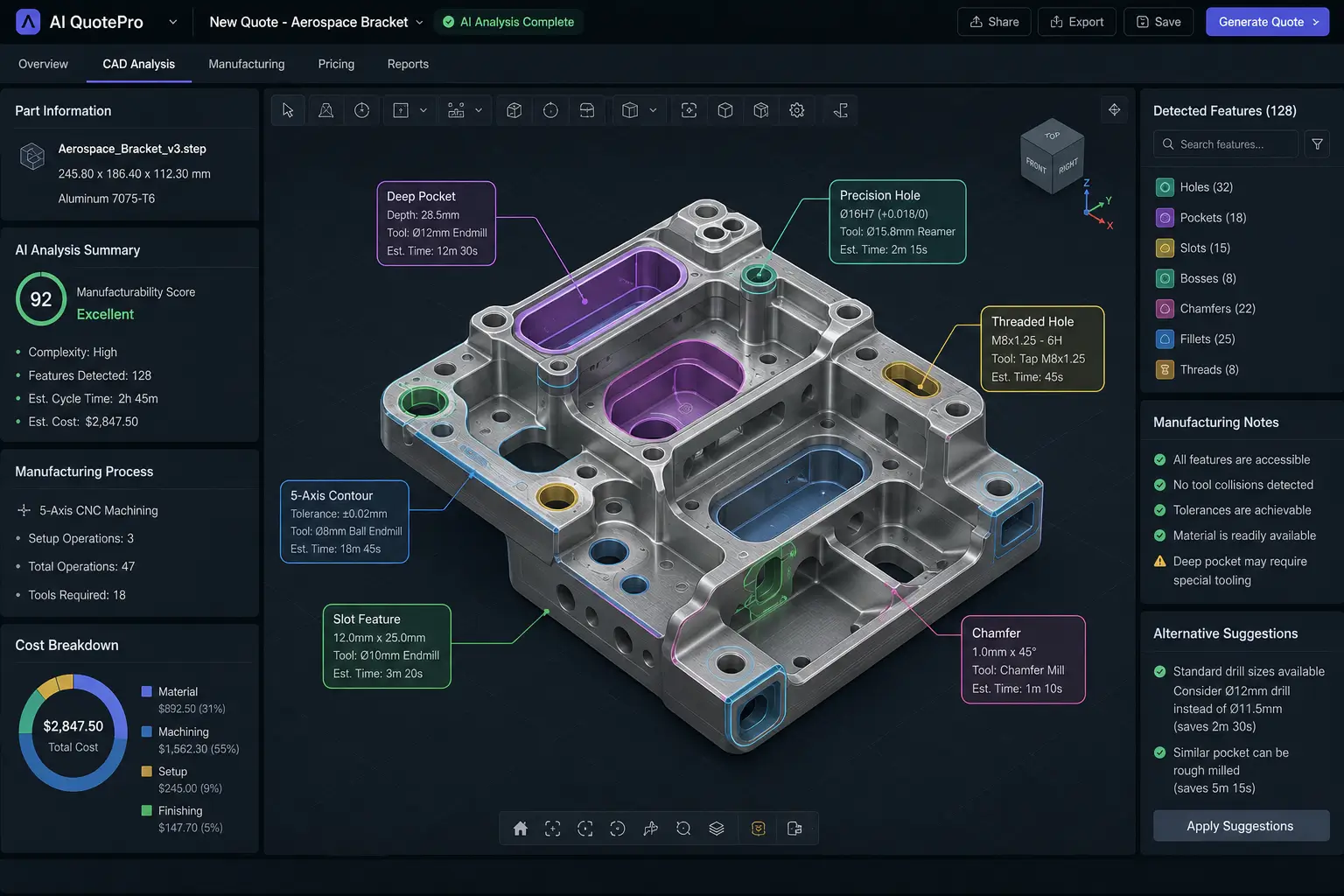Screen dimensions: 1344x896
Task: Click the section box toolbar icon
Action: [587, 110]
